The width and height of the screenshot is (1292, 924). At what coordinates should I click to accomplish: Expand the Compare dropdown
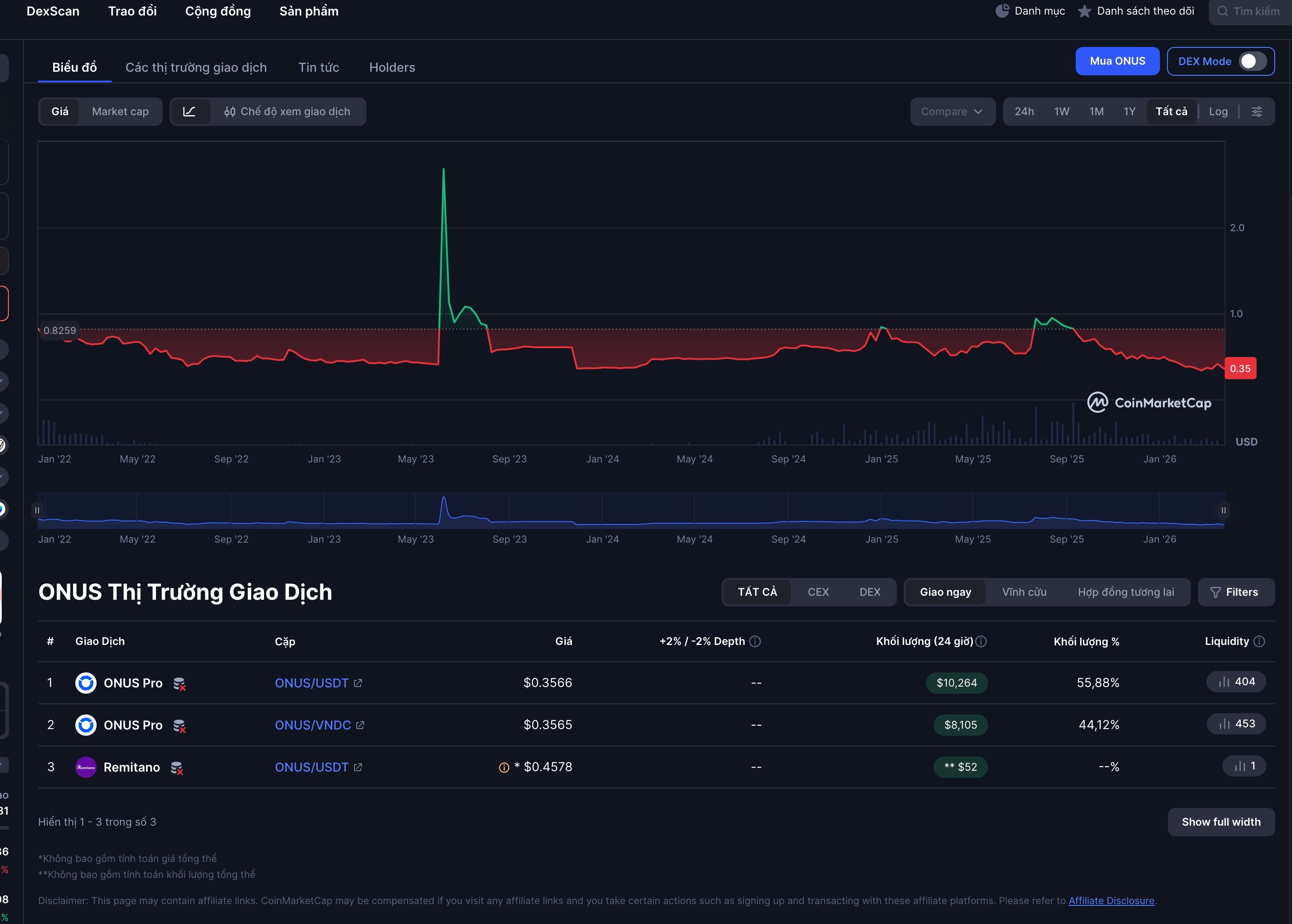(952, 112)
